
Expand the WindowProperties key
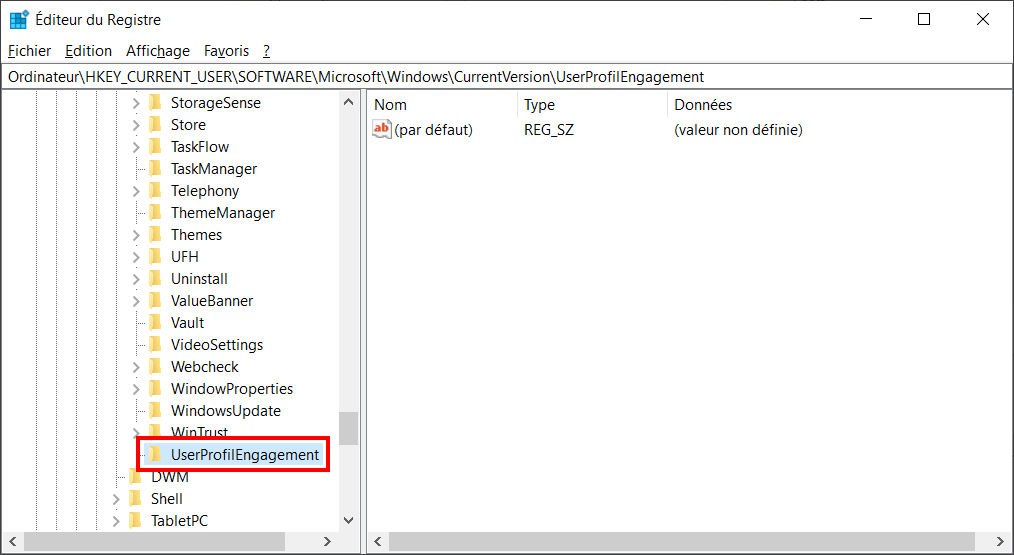pyautogui.click(x=136, y=389)
